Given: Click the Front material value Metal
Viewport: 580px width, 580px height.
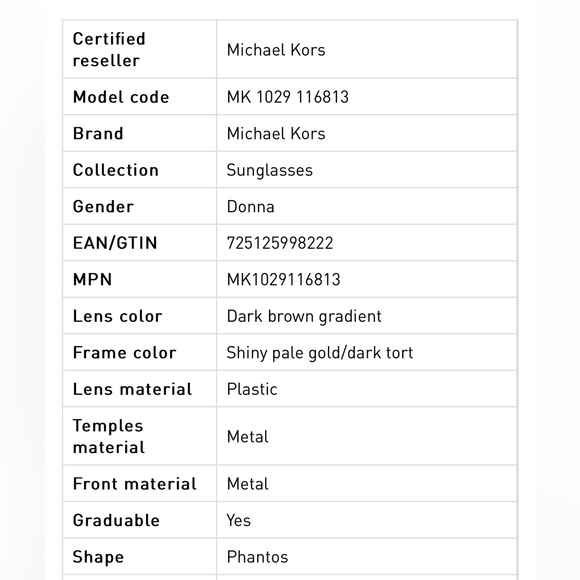Looking at the screenshot, I should [x=247, y=484].
